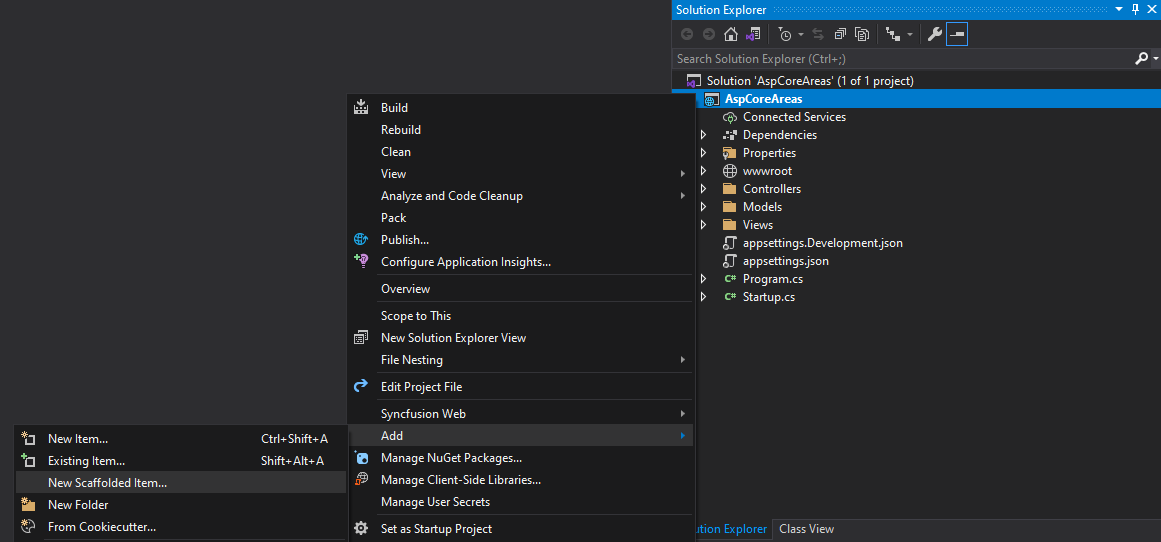The image size is (1161, 542).
Task: Click the Pending Changes Filter clock icon
Action: tap(786, 34)
